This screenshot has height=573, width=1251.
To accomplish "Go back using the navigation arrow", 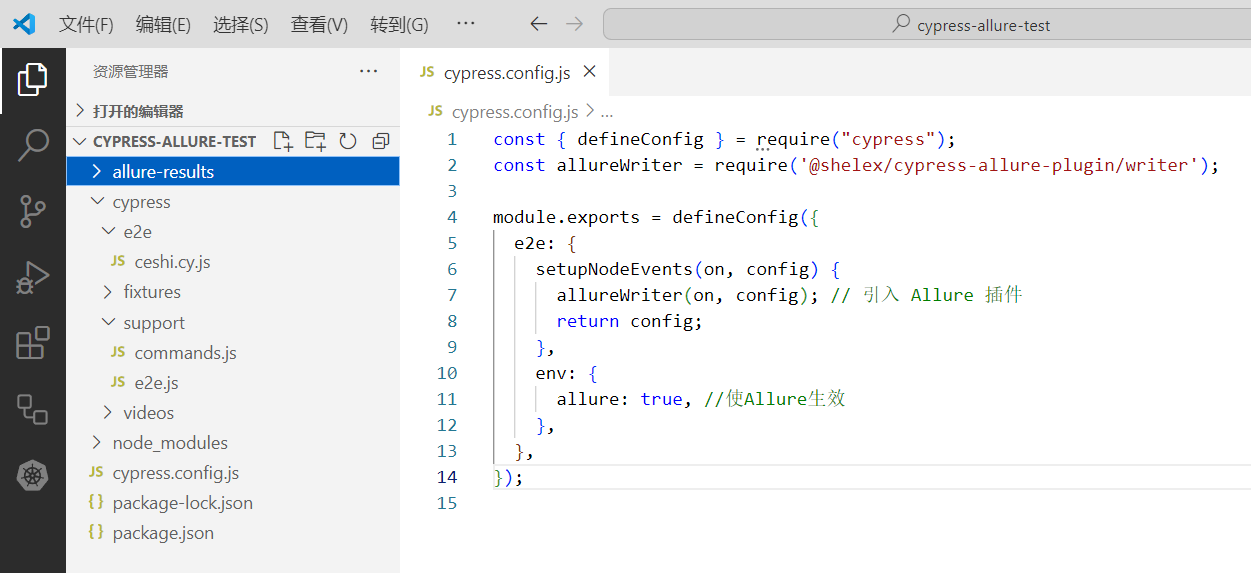I will point(538,25).
